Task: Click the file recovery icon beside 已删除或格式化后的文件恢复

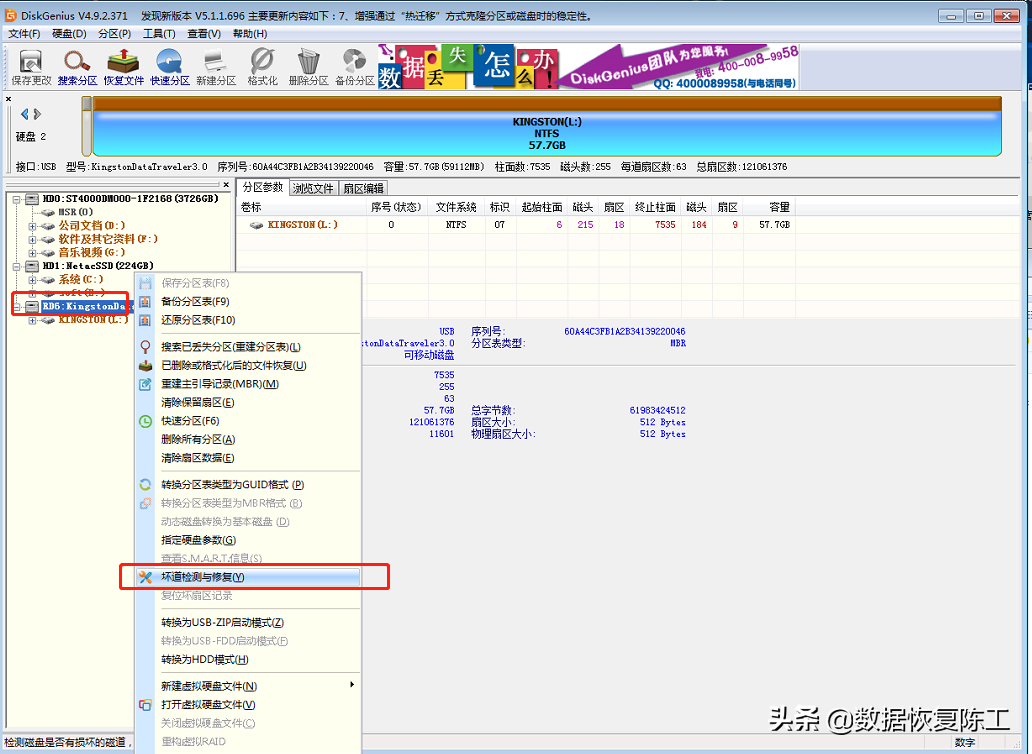Action: coord(145,366)
